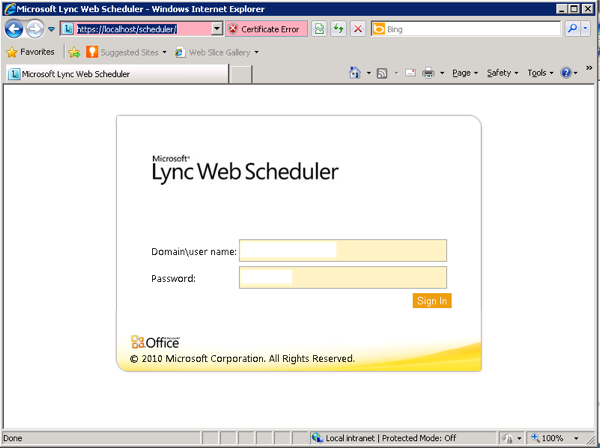The height and width of the screenshot is (448, 600).
Task: Click the Print icon
Action: point(428,73)
